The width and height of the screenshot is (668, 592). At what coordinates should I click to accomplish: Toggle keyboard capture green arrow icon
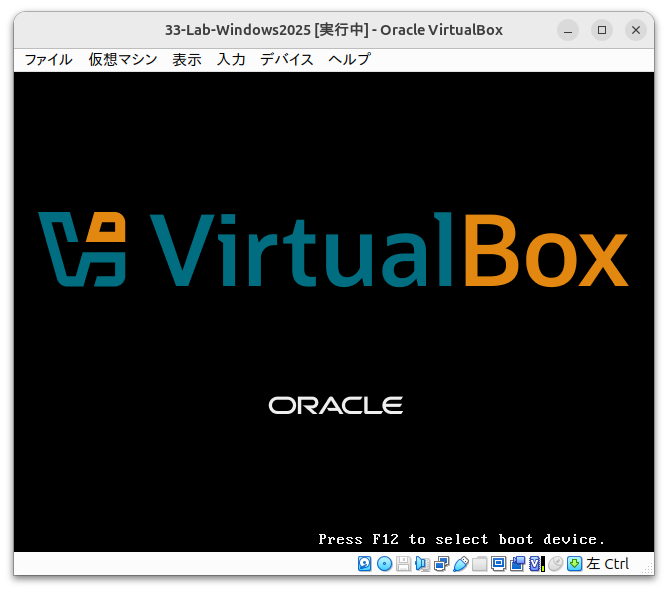click(574, 564)
